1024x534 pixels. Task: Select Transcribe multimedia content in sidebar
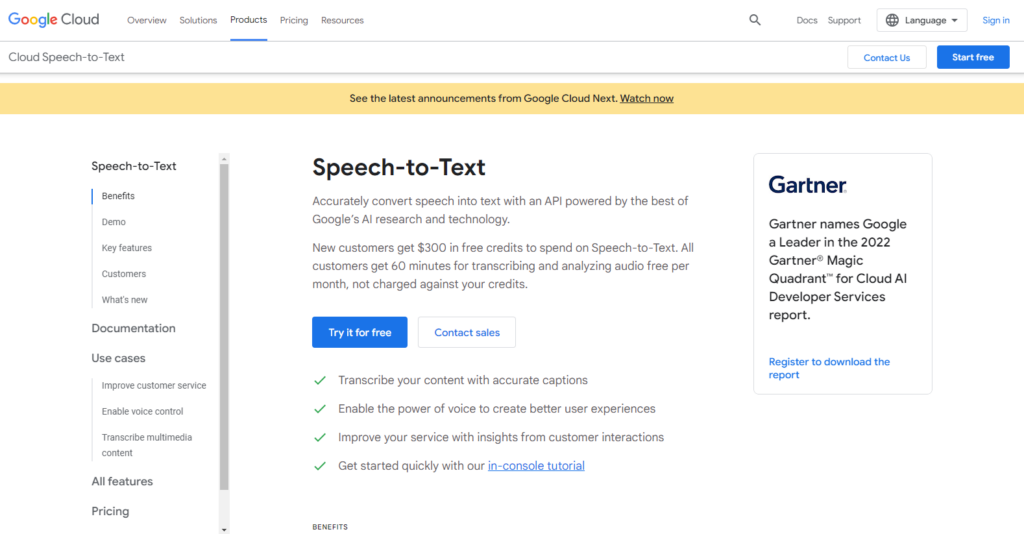tap(147, 445)
